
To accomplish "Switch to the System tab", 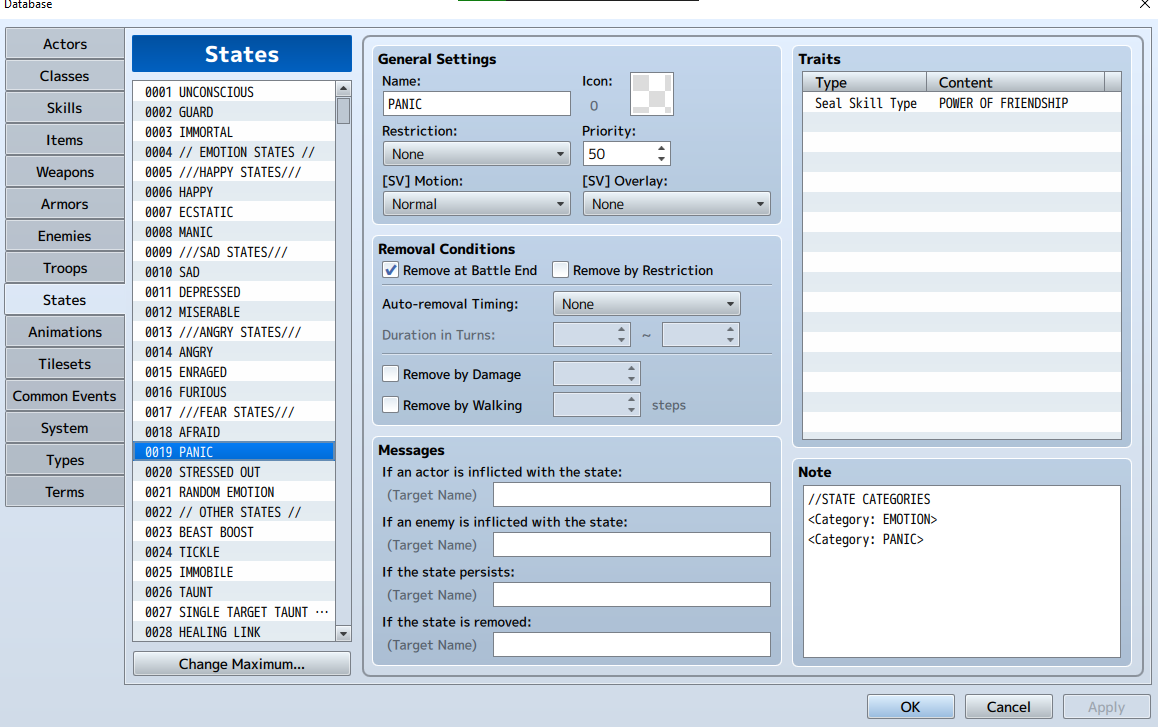I will pyautogui.click(x=65, y=429).
